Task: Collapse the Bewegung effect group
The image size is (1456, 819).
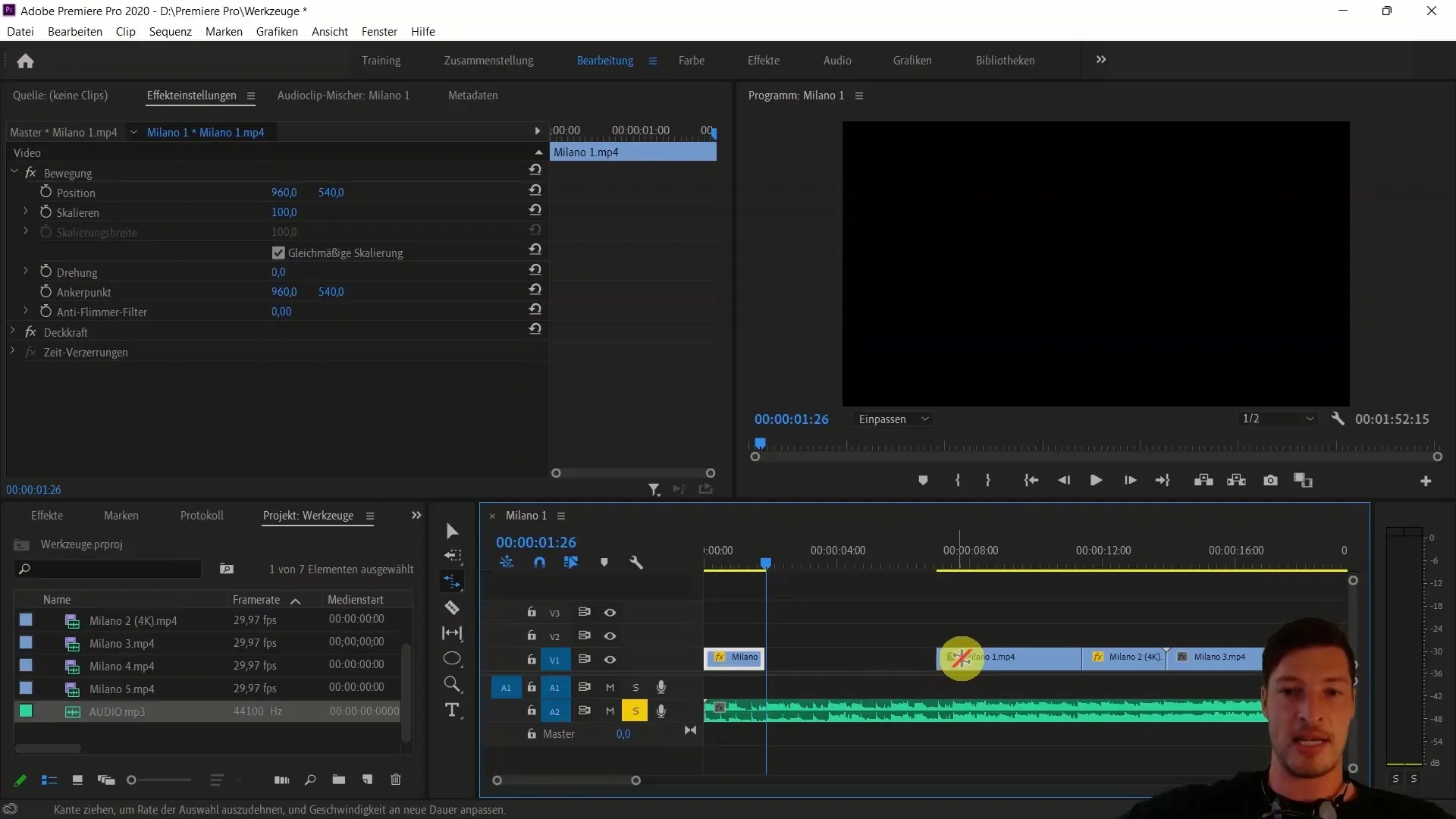Action: [14, 172]
